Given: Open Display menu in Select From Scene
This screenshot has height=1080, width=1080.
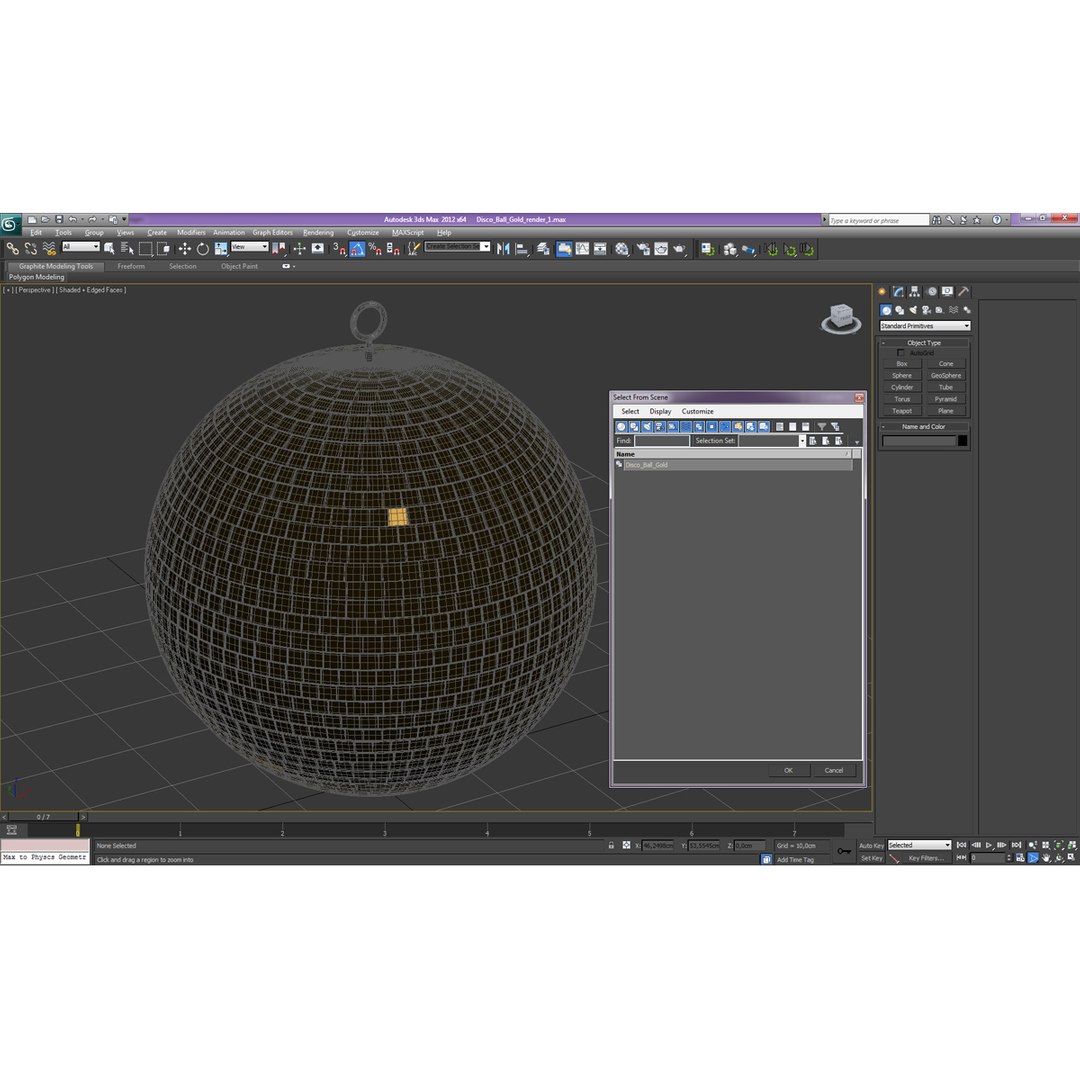Looking at the screenshot, I should pos(660,411).
